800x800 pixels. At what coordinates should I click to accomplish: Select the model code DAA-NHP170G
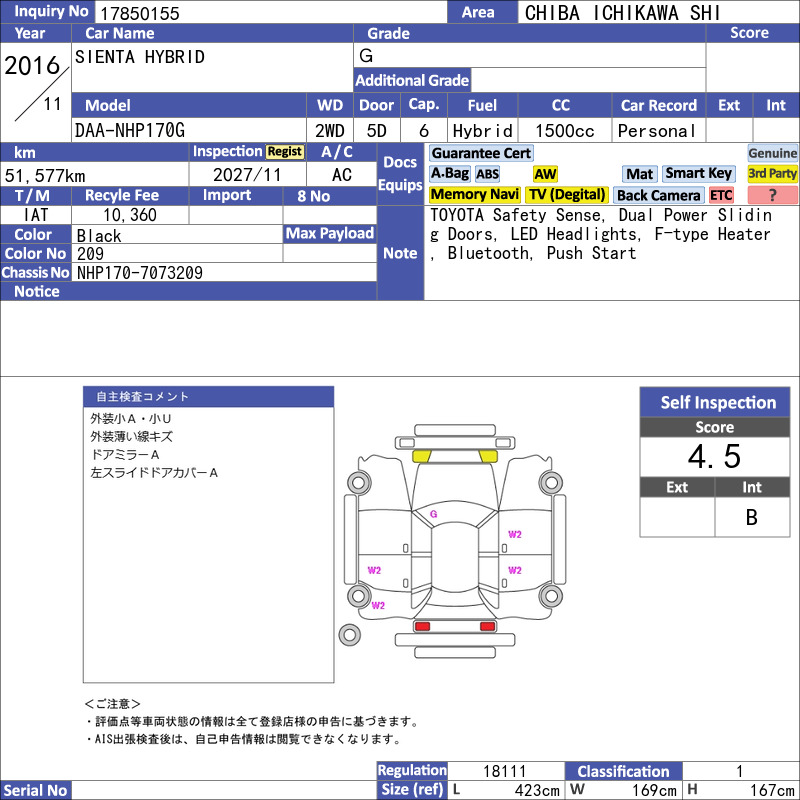(x=130, y=131)
